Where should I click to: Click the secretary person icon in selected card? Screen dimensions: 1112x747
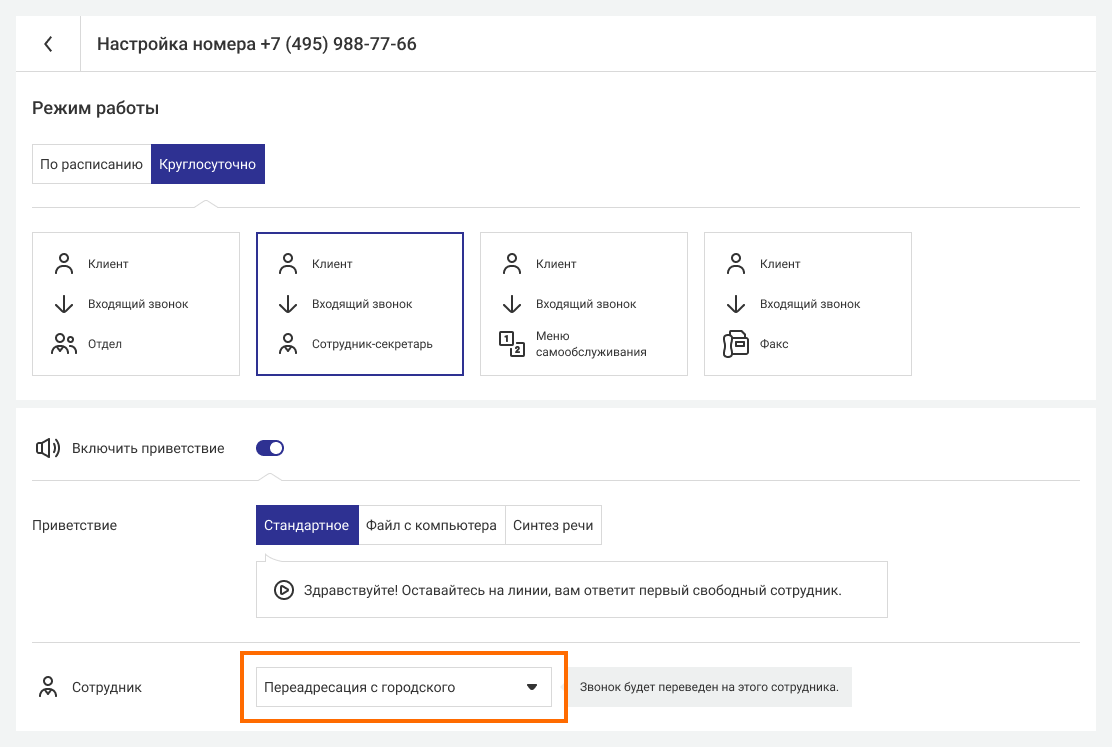click(x=288, y=344)
